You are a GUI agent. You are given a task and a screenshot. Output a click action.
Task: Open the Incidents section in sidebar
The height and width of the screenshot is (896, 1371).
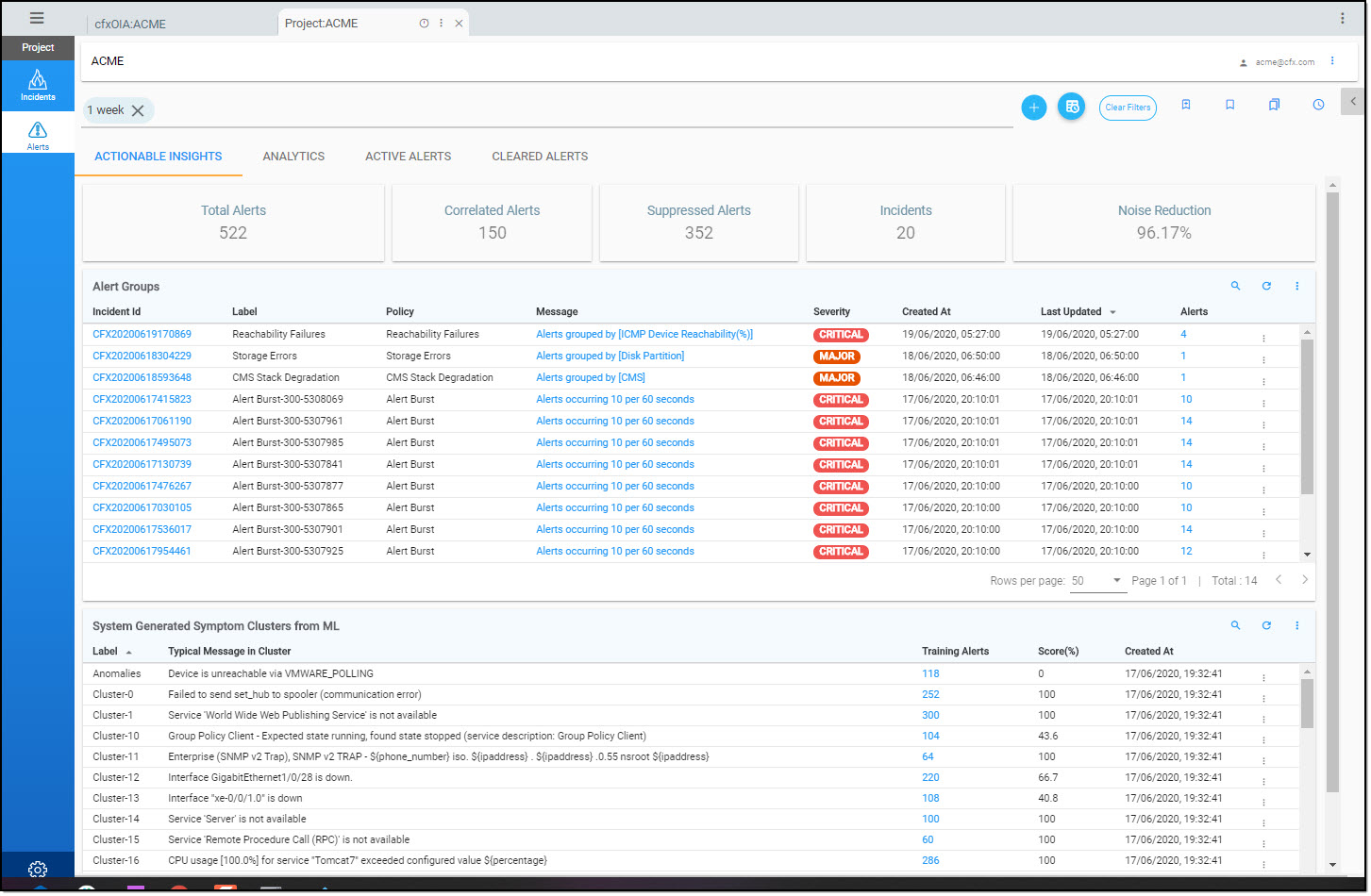(38, 85)
